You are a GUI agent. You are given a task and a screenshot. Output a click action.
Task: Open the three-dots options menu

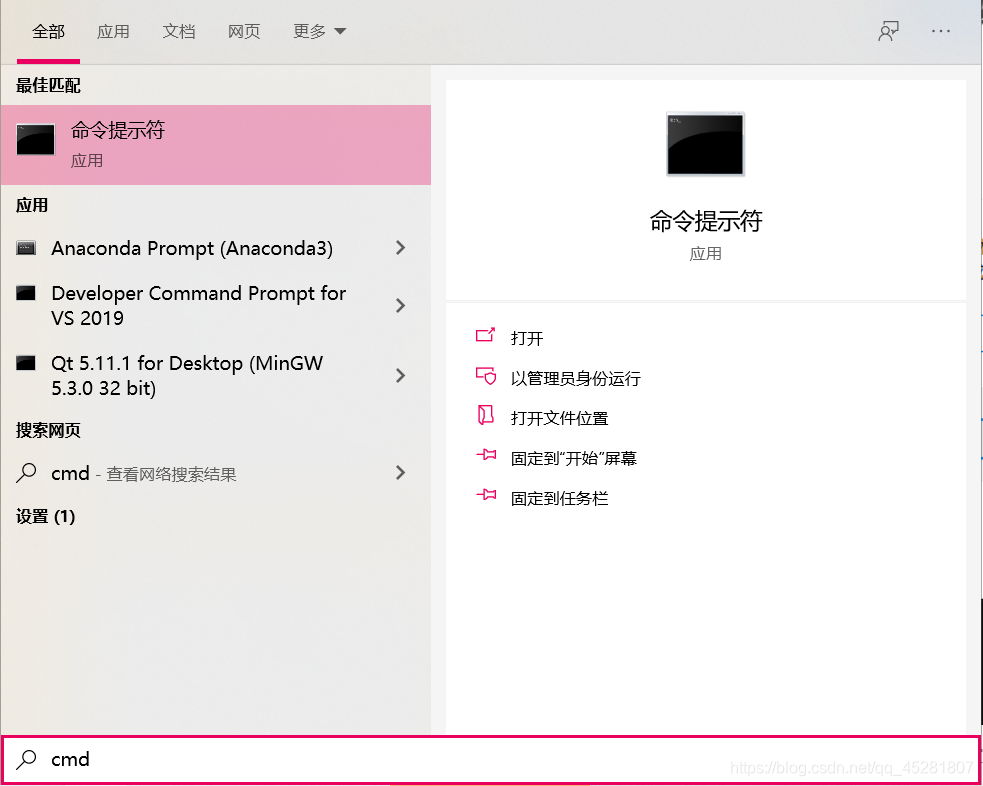coord(941,31)
